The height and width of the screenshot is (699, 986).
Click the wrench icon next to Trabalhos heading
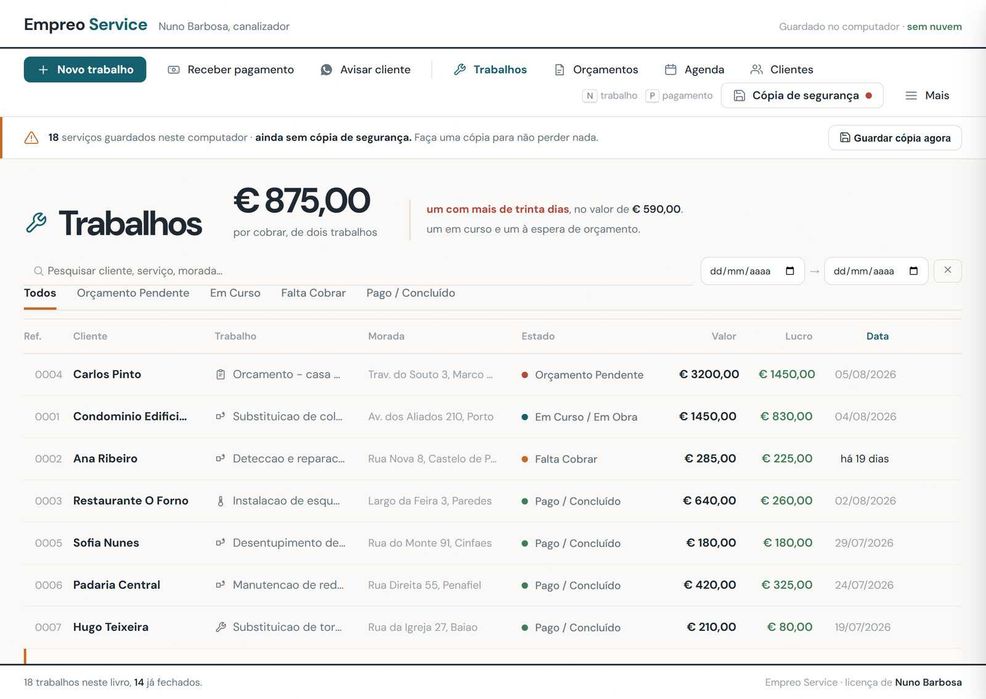pyautogui.click(x=36, y=223)
